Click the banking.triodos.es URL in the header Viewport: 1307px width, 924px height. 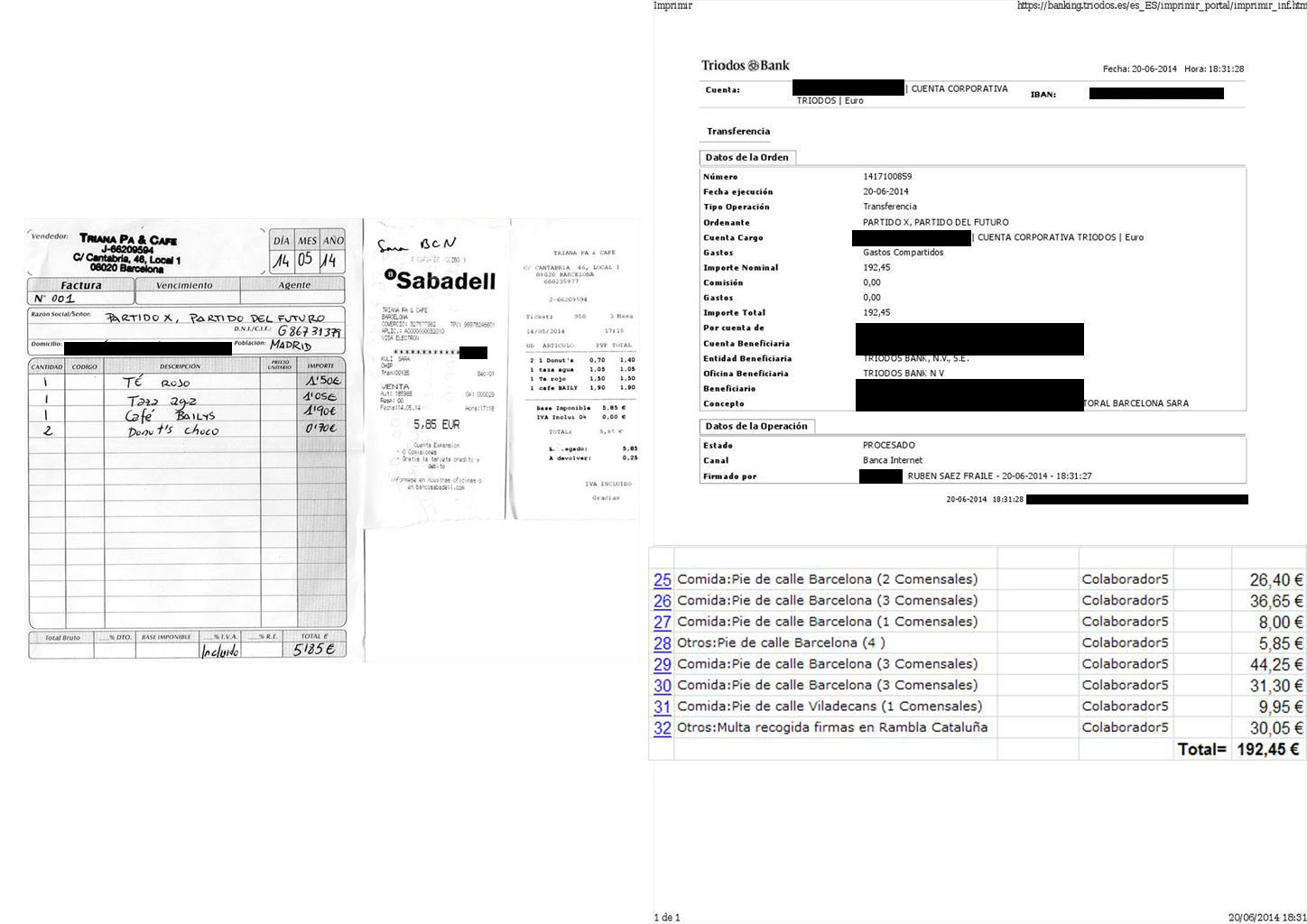(1161, 5)
